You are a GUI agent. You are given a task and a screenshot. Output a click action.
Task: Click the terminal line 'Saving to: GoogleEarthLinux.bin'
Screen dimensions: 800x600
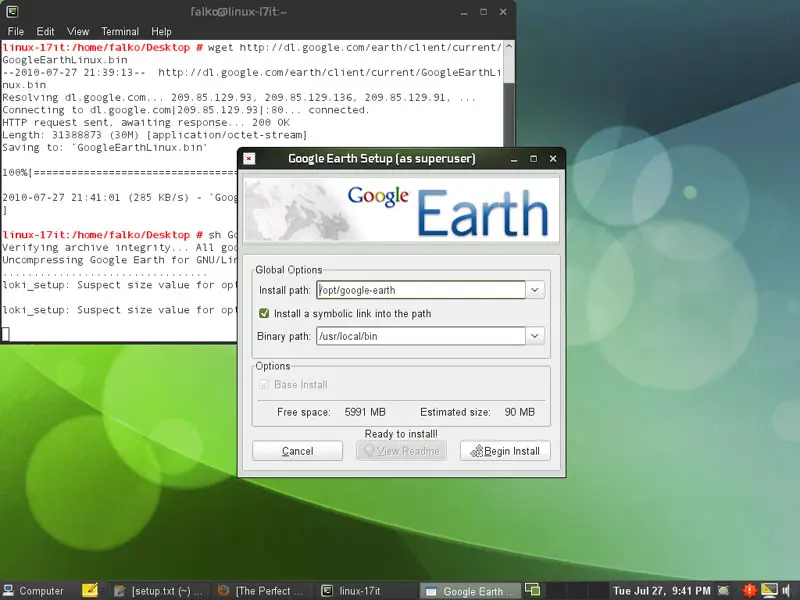(105, 147)
